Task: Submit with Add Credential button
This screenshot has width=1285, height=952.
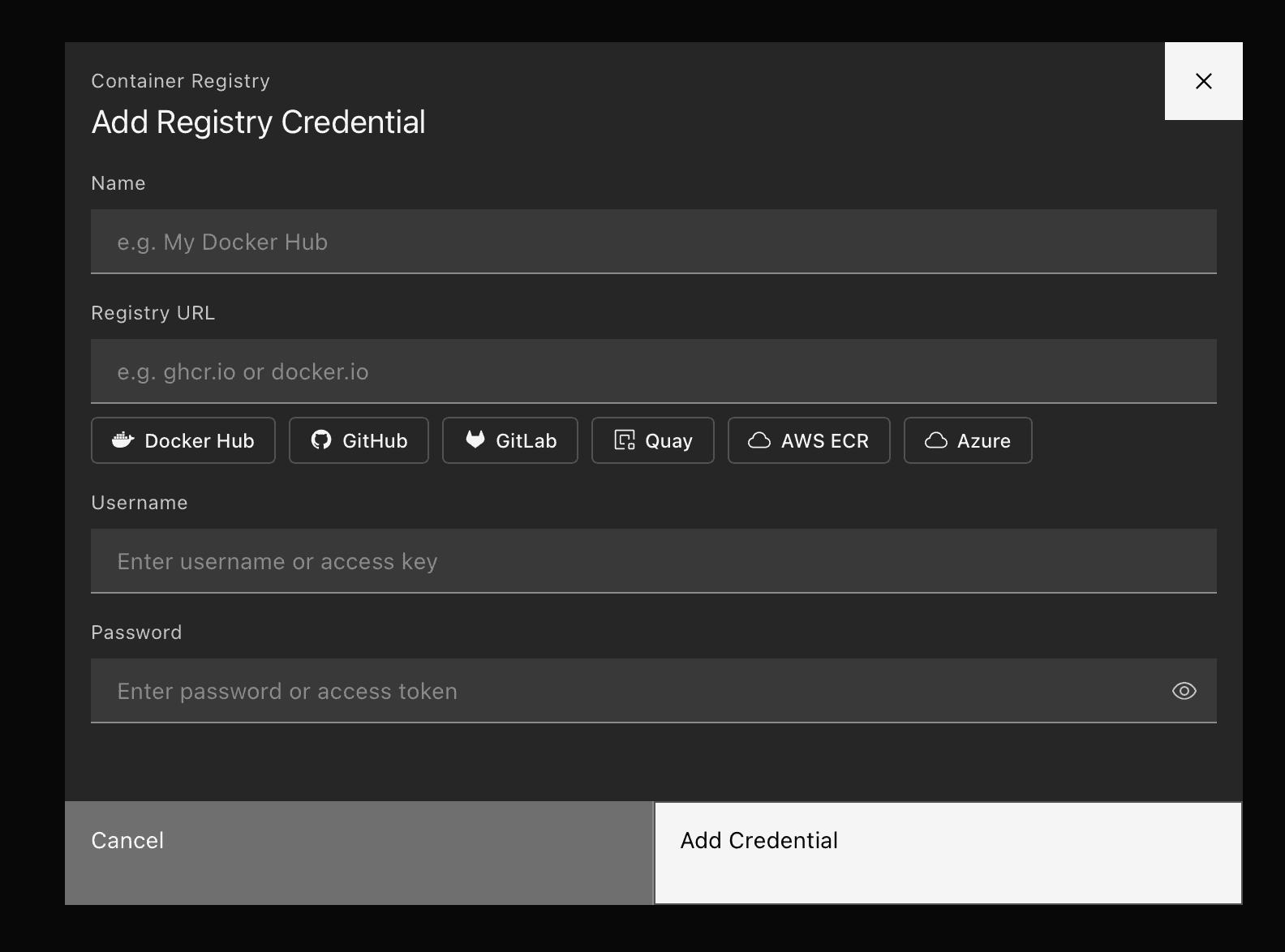Action: 948,853
